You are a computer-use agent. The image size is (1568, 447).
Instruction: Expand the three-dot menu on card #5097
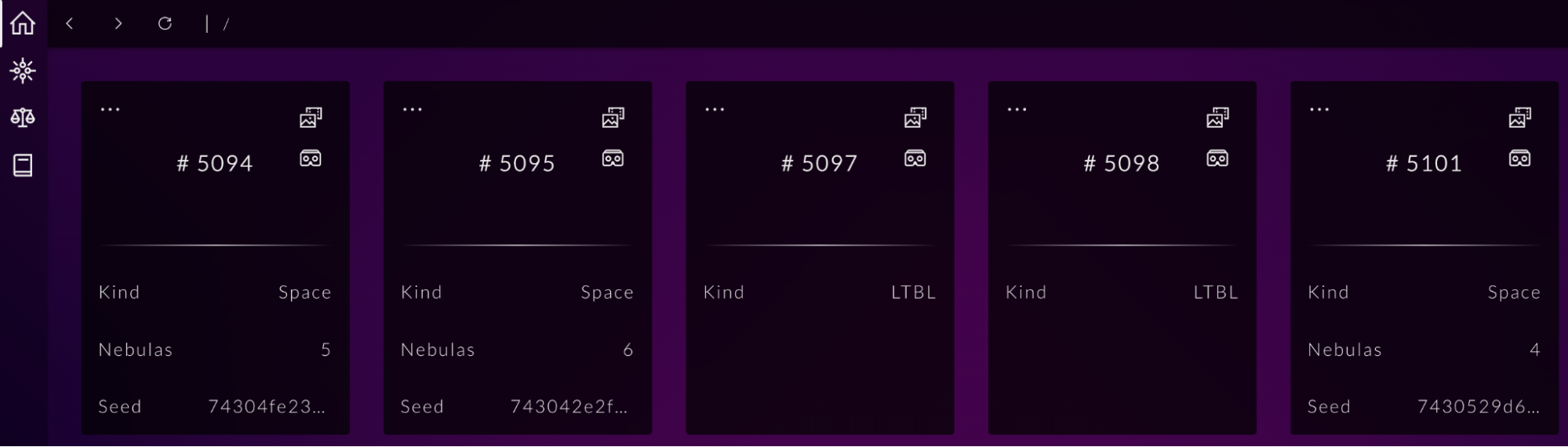pyautogui.click(x=715, y=109)
